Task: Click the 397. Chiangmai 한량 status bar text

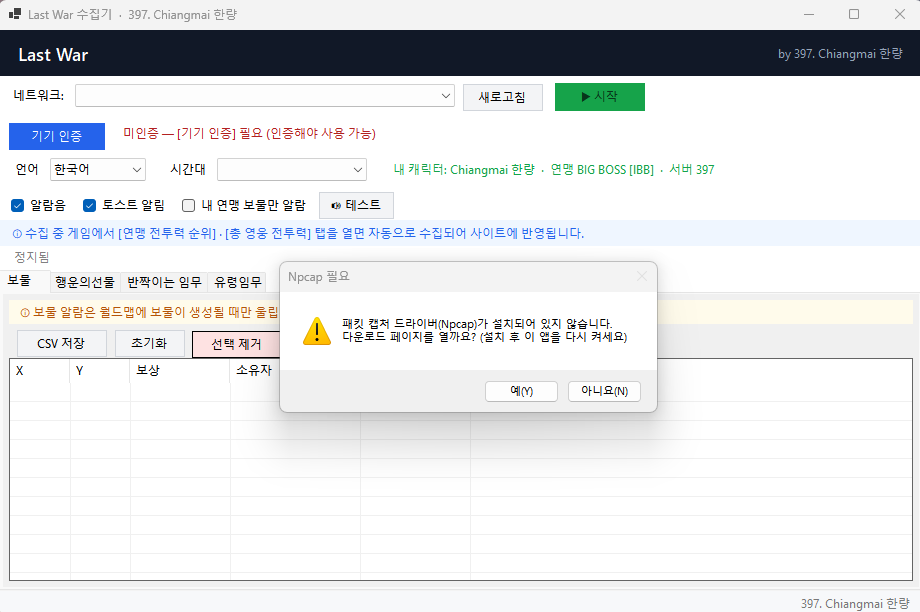Action: click(855, 603)
